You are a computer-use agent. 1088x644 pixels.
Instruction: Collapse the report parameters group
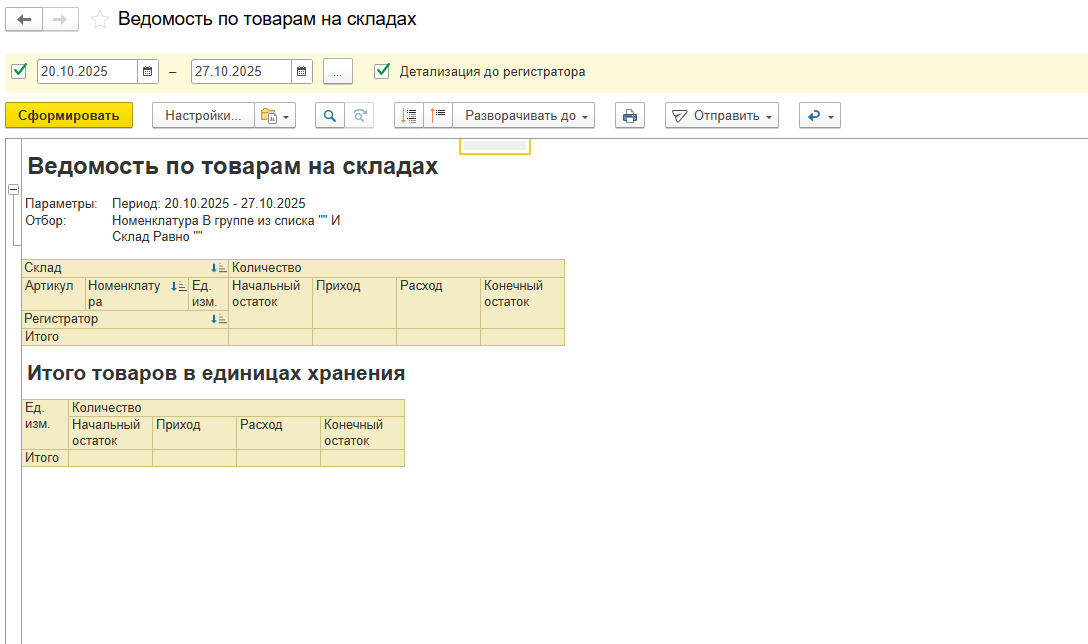tap(13, 190)
